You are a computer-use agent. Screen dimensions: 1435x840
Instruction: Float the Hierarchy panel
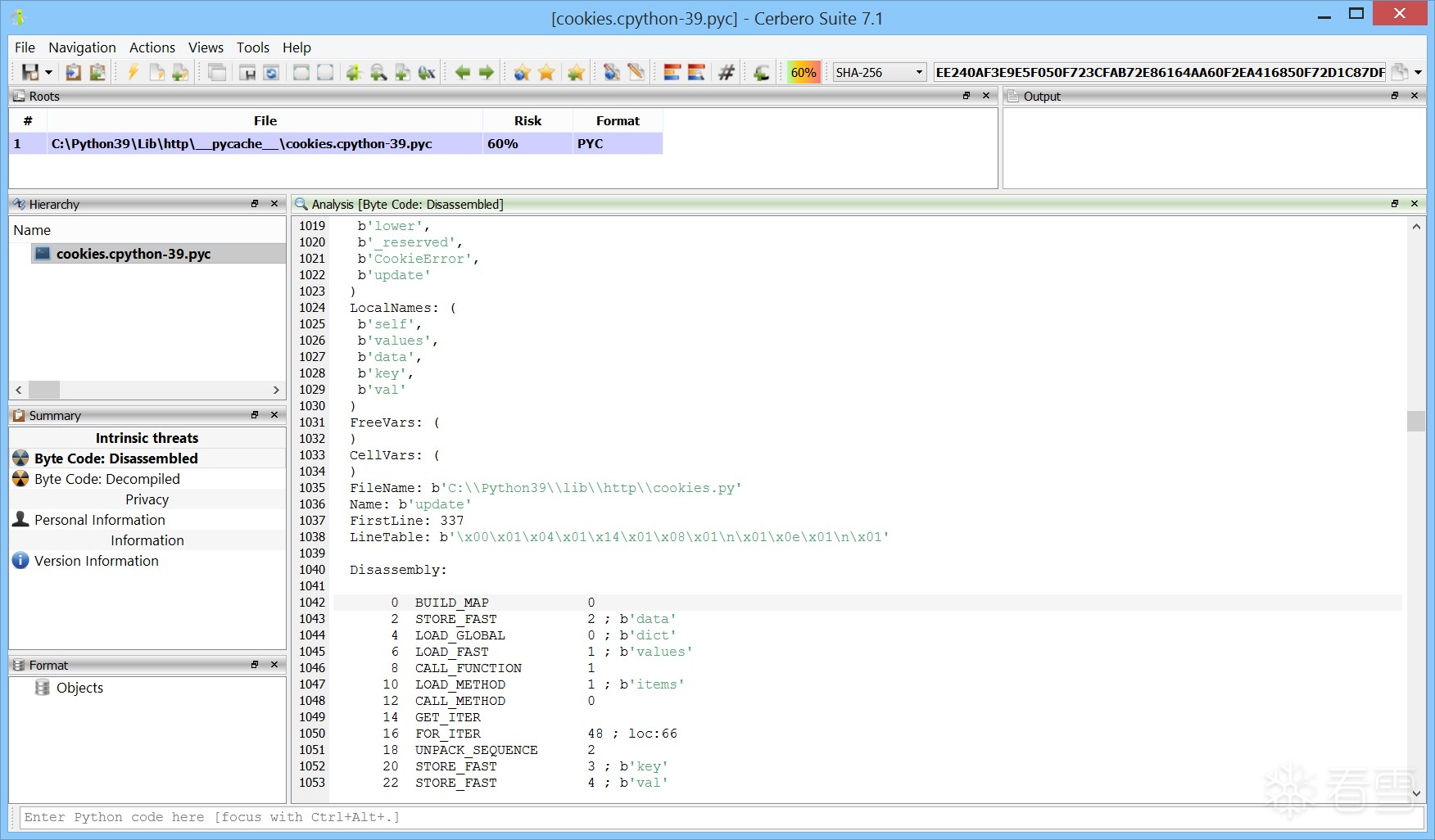[255, 204]
